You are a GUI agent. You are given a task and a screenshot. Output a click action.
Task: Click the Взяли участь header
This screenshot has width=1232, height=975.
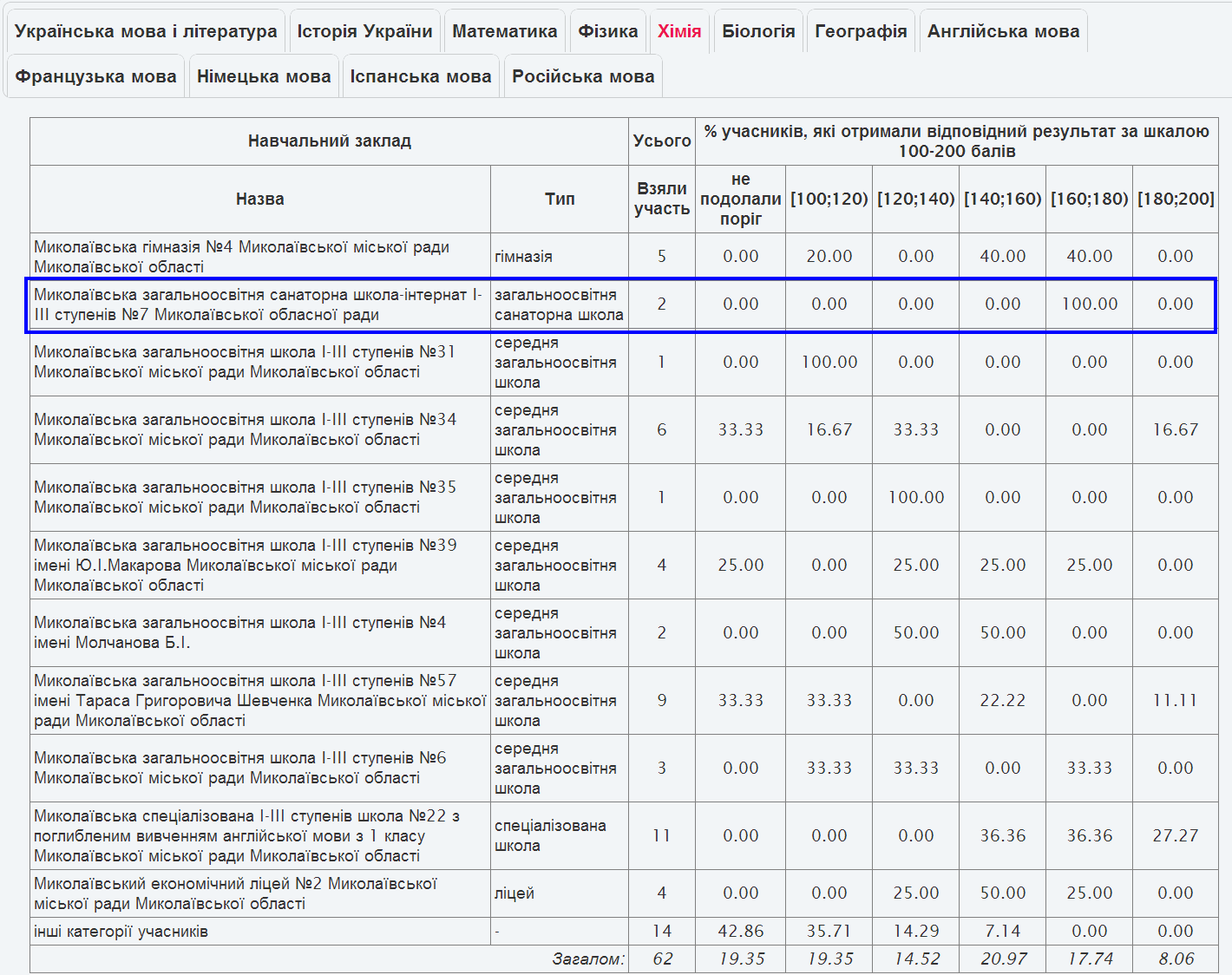tap(662, 200)
